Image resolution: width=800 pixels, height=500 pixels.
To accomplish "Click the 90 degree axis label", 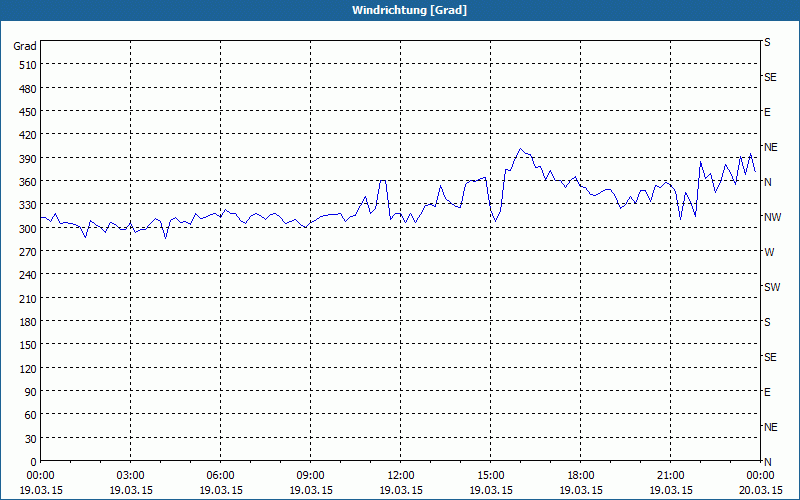I will (x=31, y=392).
